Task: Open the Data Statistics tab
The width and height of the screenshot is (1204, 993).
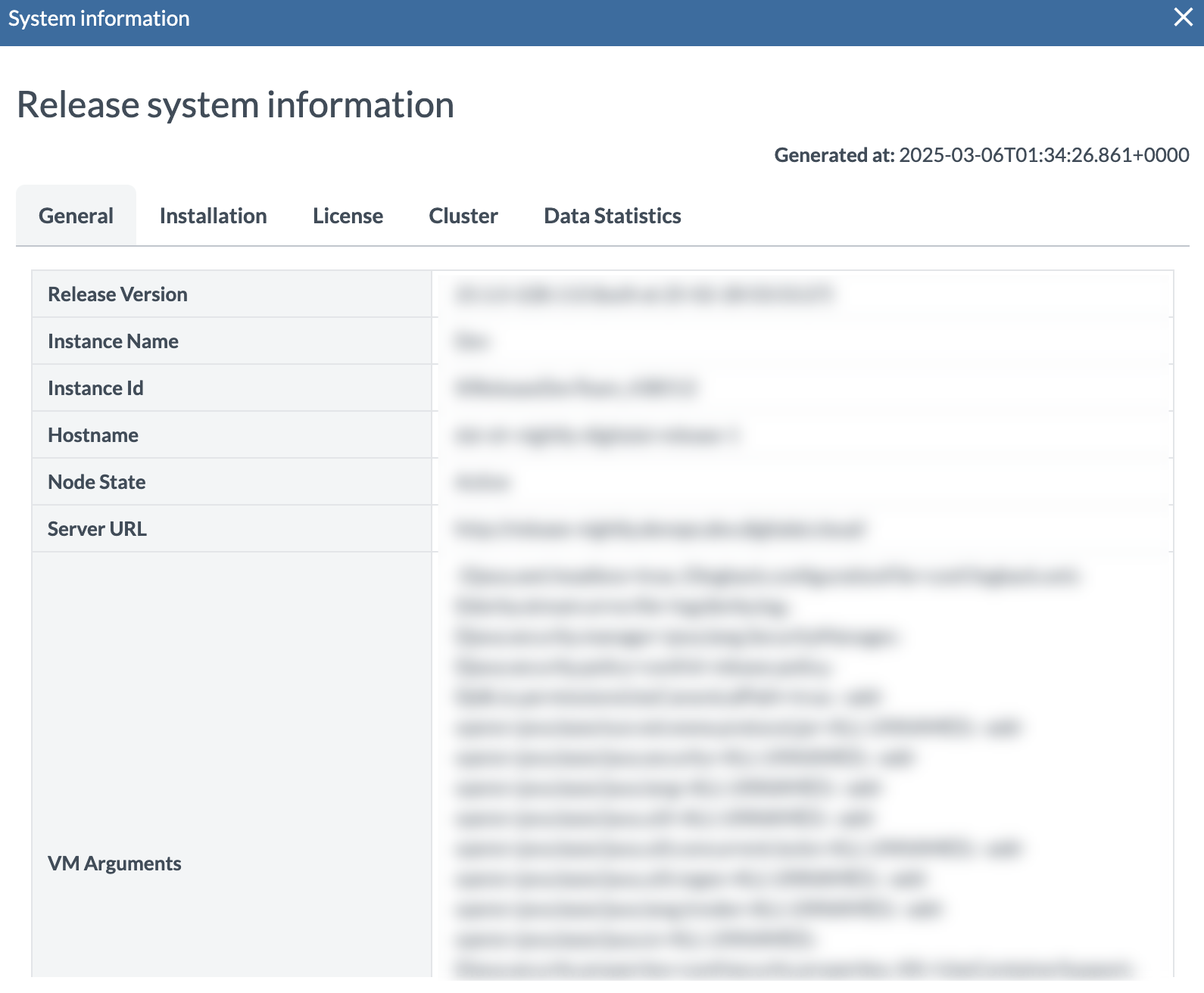Action: [x=613, y=216]
